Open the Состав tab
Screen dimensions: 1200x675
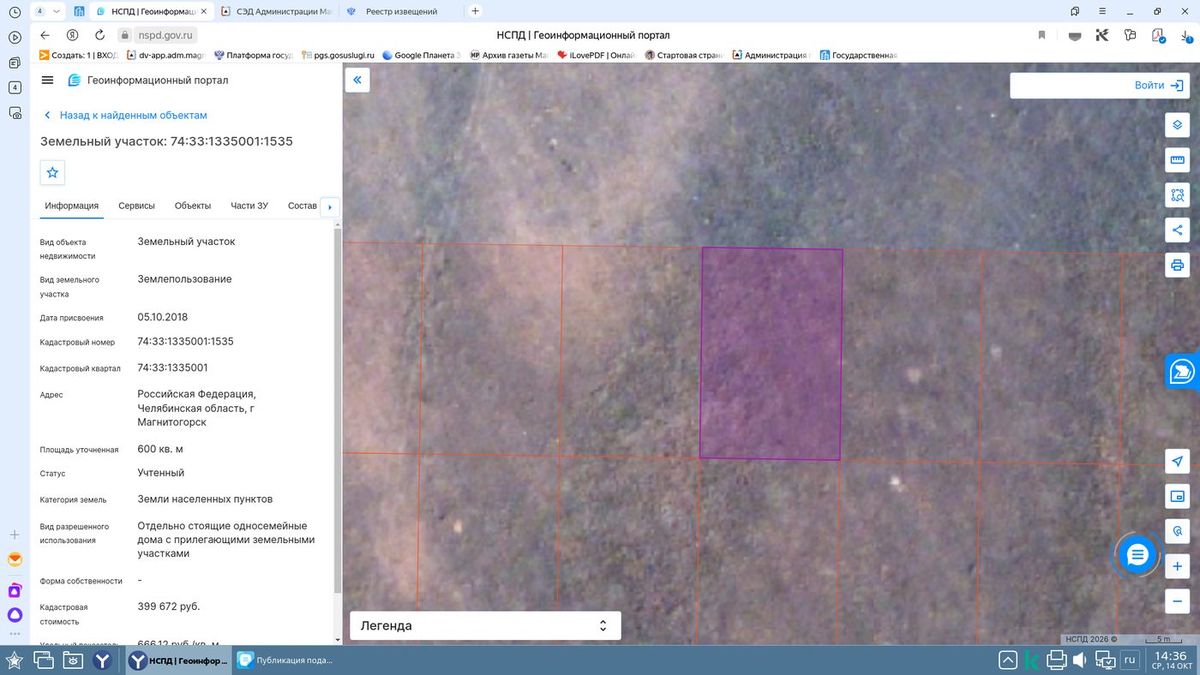pyautogui.click(x=302, y=206)
